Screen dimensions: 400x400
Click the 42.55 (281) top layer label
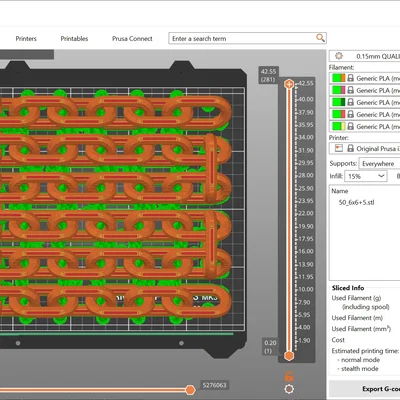point(268,75)
